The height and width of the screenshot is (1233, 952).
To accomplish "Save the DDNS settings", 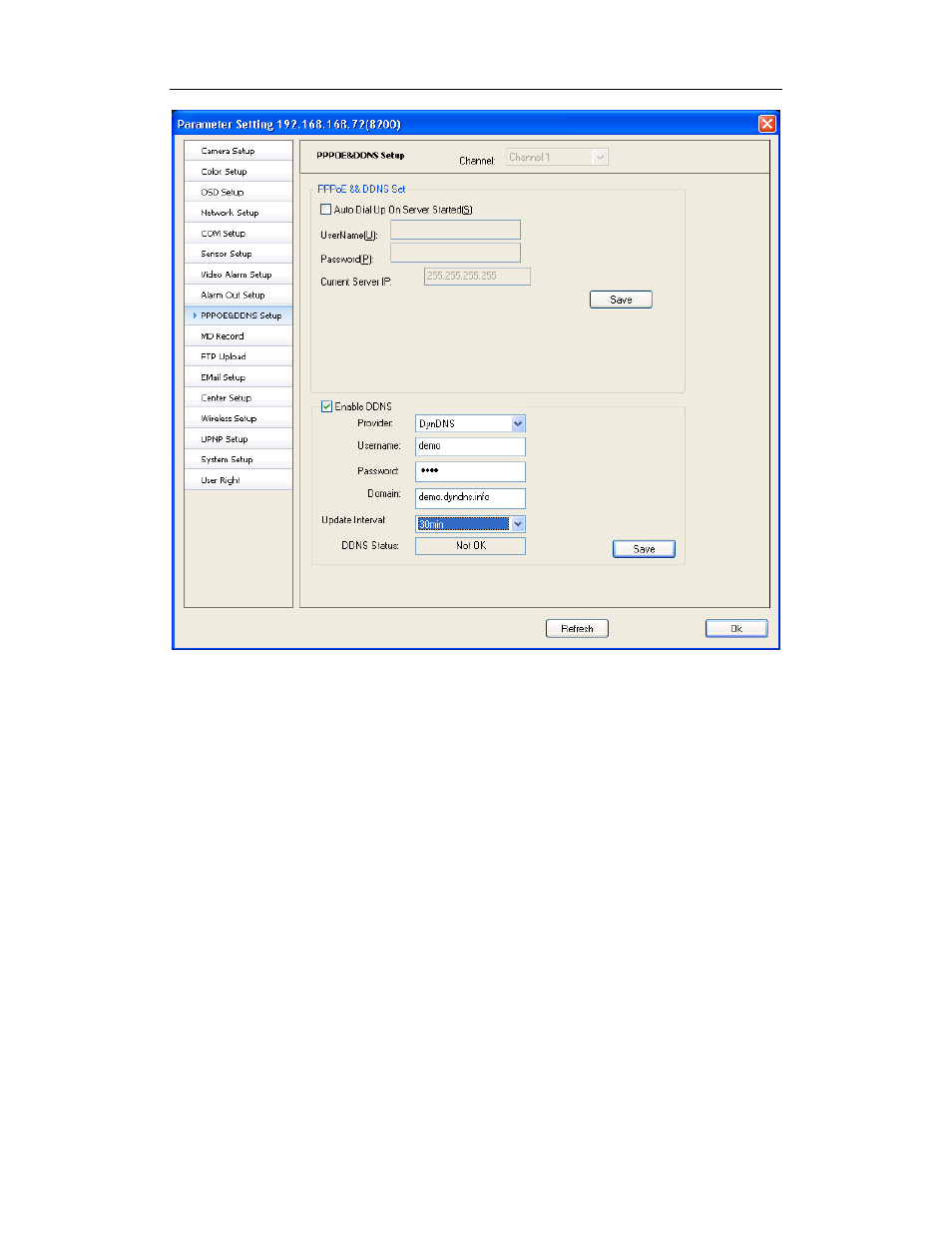I will click(644, 549).
